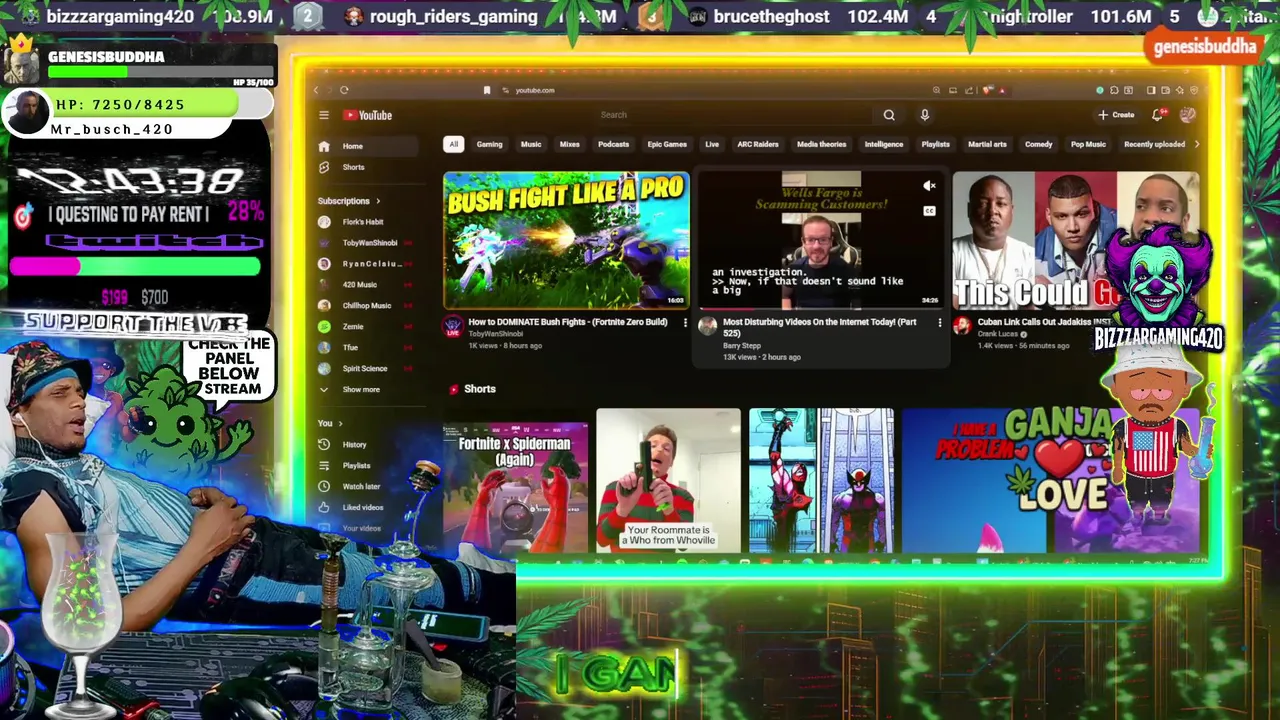Open the Crank Lucas channel avatar

tap(962, 326)
